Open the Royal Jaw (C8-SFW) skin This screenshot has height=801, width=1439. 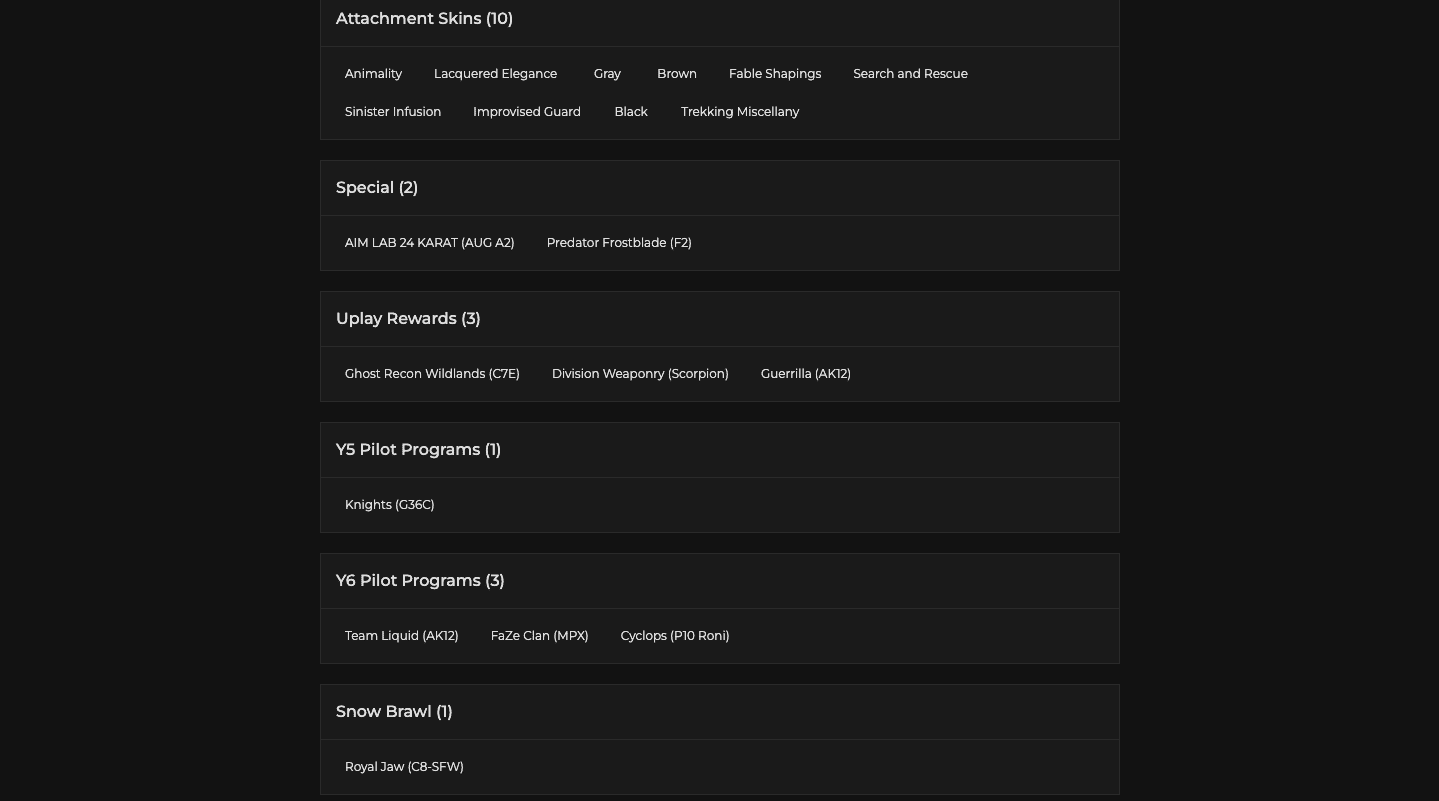pyautogui.click(x=404, y=767)
